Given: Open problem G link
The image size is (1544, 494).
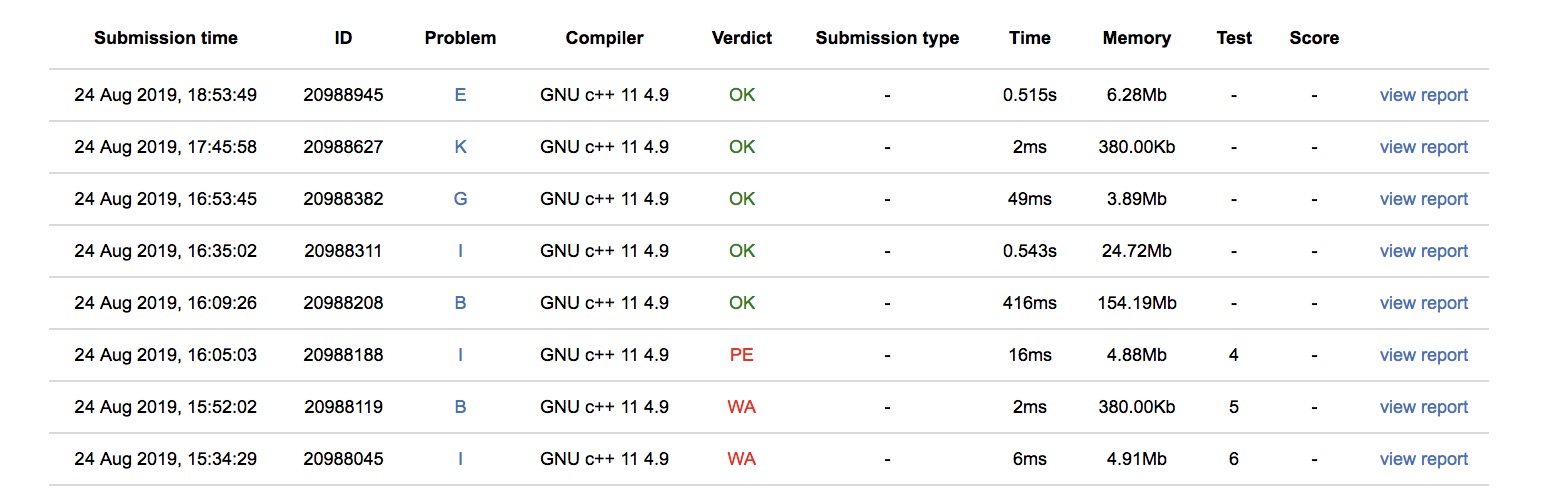Looking at the screenshot, I should pos(460,199).
